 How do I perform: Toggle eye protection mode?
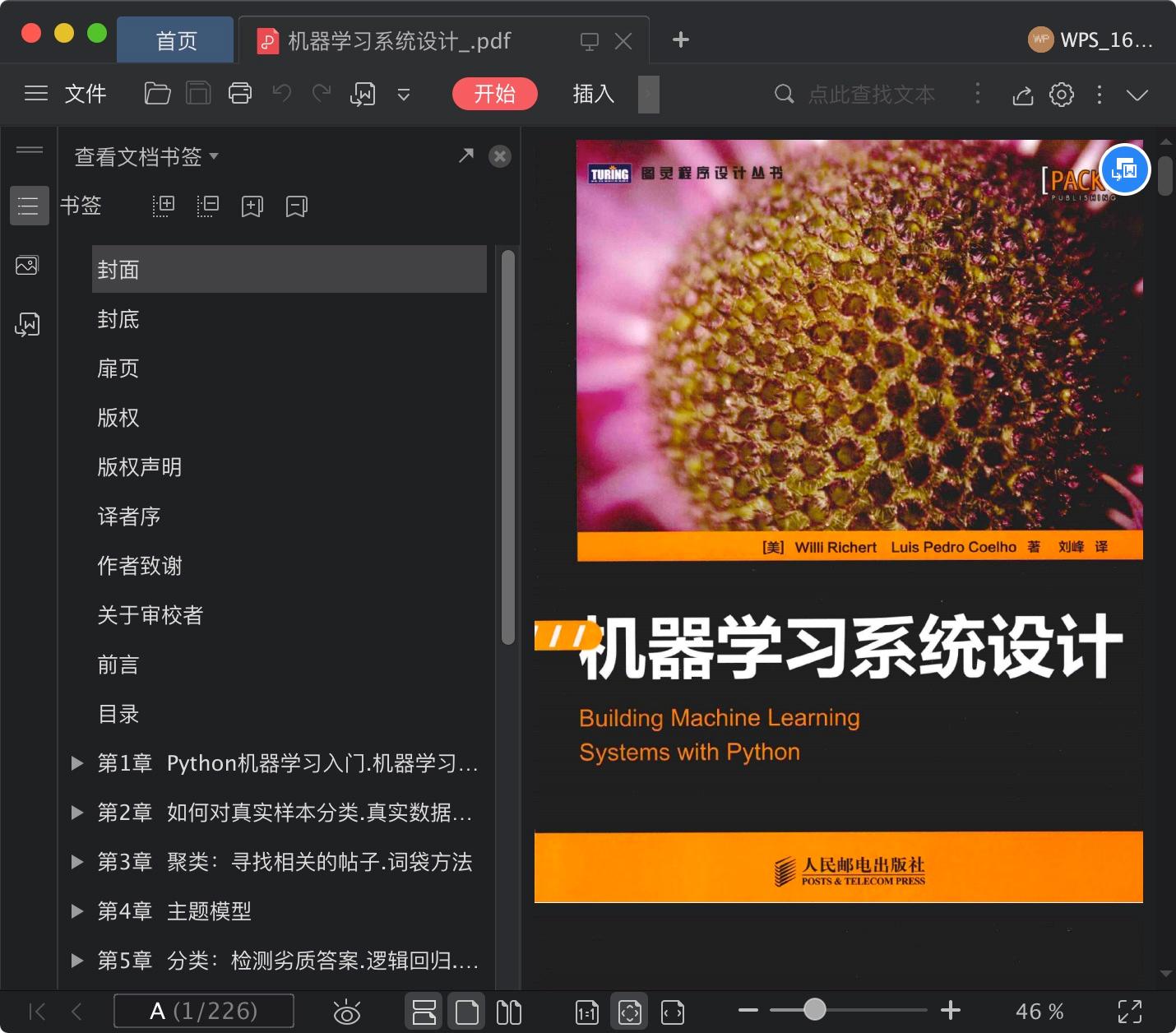pos(347,1012)
